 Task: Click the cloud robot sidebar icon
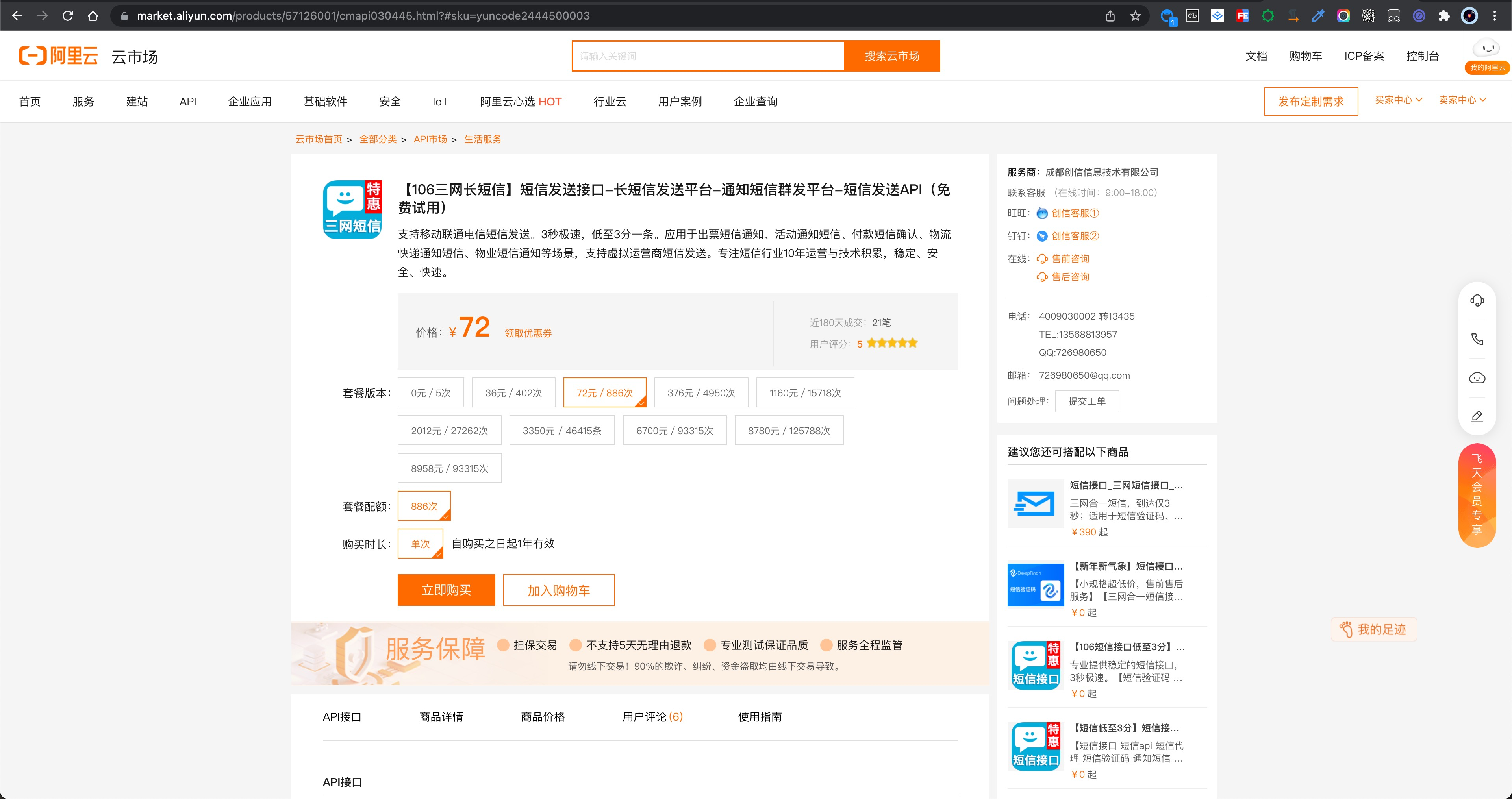click(1477, 377)
